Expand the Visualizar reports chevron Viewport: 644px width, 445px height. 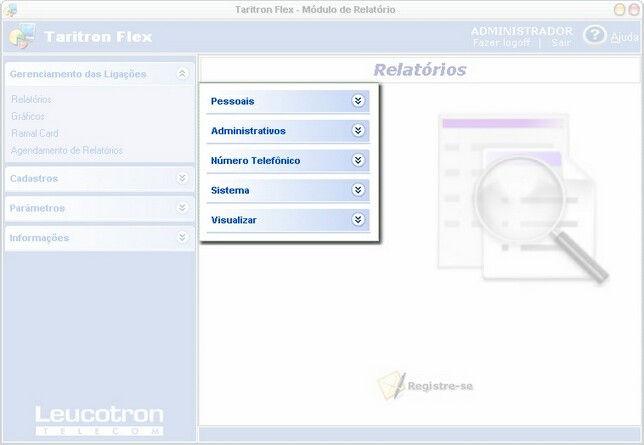[x=358, y=219]
